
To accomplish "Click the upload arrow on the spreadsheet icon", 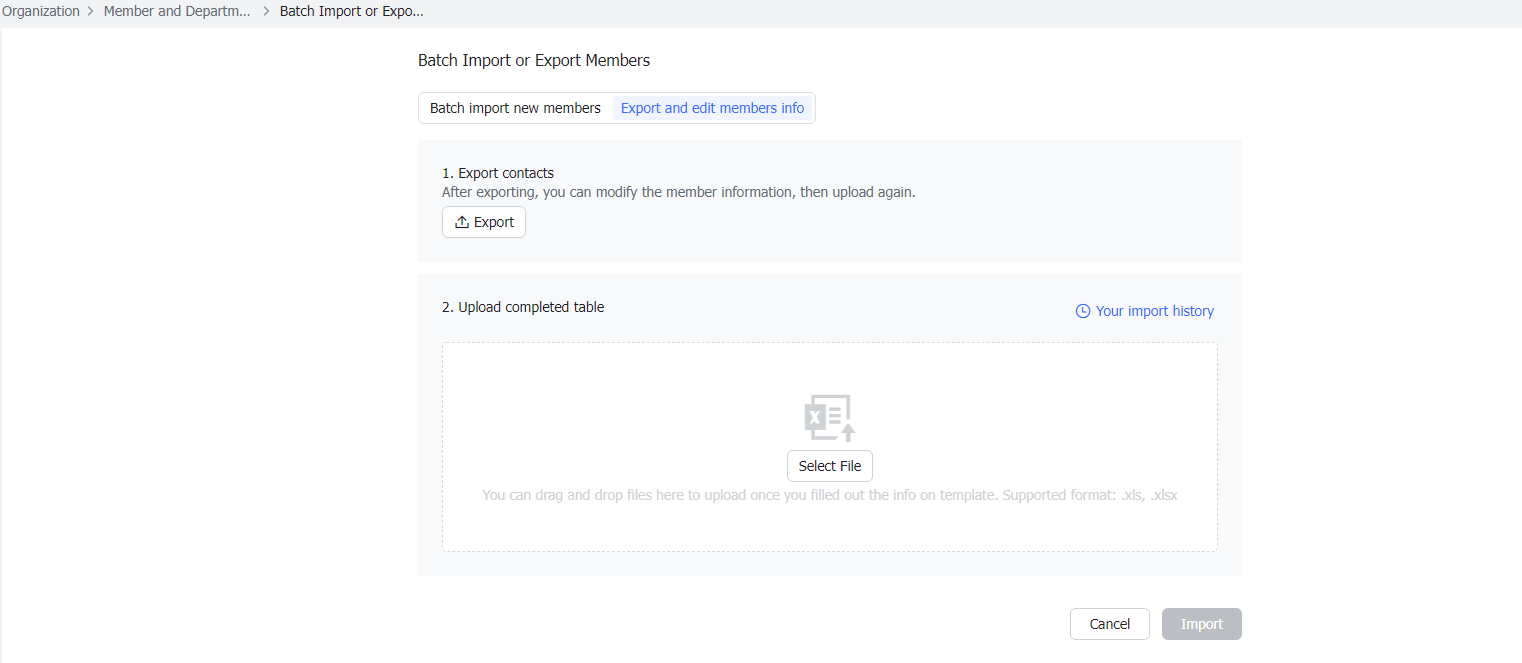I will tap(846, 432).
